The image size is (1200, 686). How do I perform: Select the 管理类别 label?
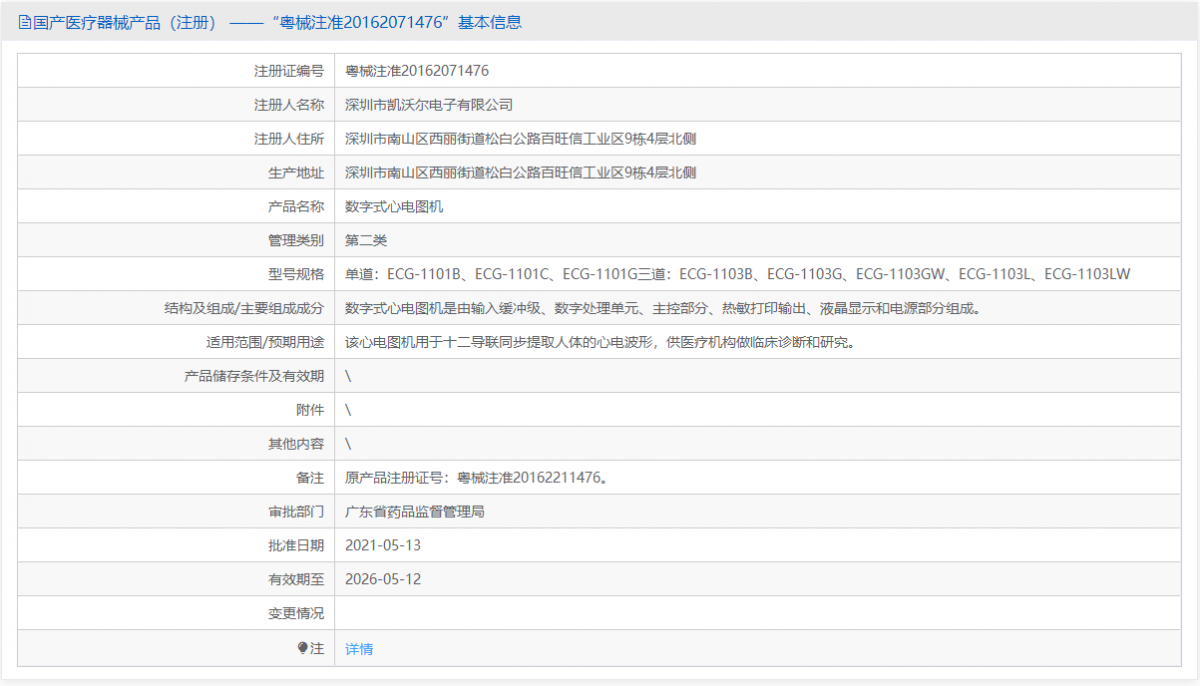(x=296, y=241)
